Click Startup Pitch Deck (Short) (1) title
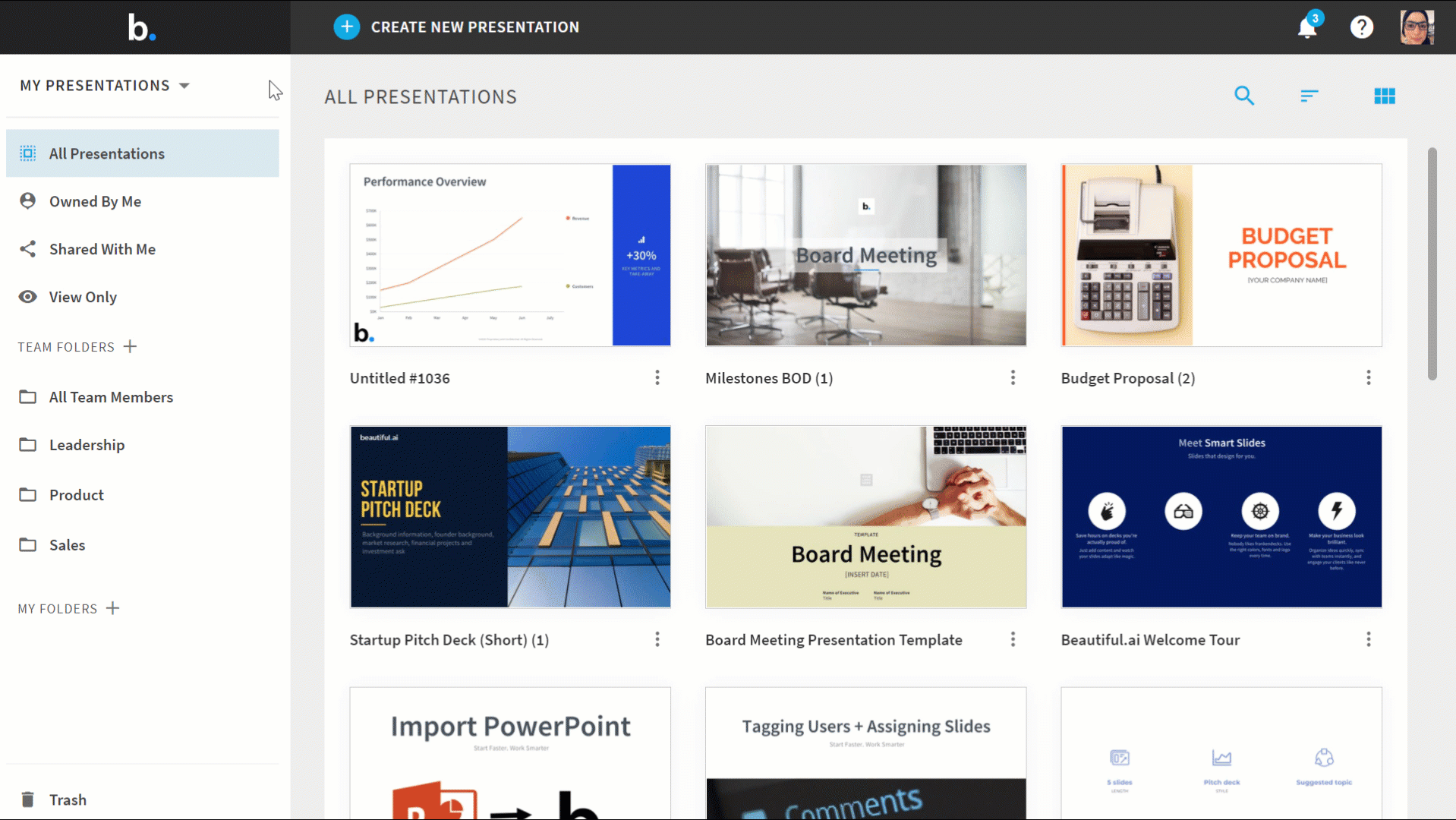 coord(449,640)
